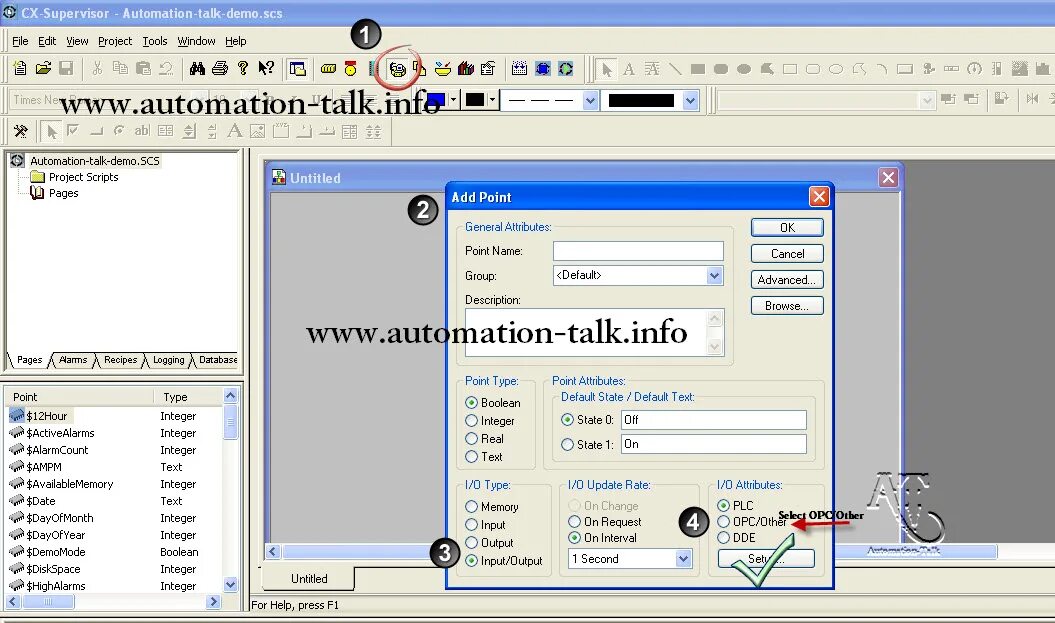
Task: Click the Find binoculars icon
Action: tap(197, 68)
